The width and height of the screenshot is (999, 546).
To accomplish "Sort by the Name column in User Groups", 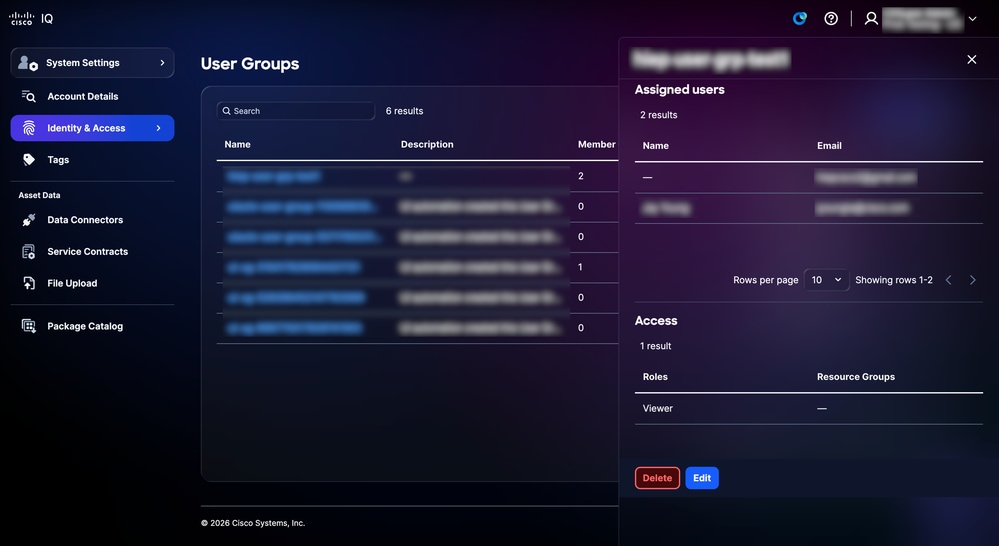I will tap(238, 145).
